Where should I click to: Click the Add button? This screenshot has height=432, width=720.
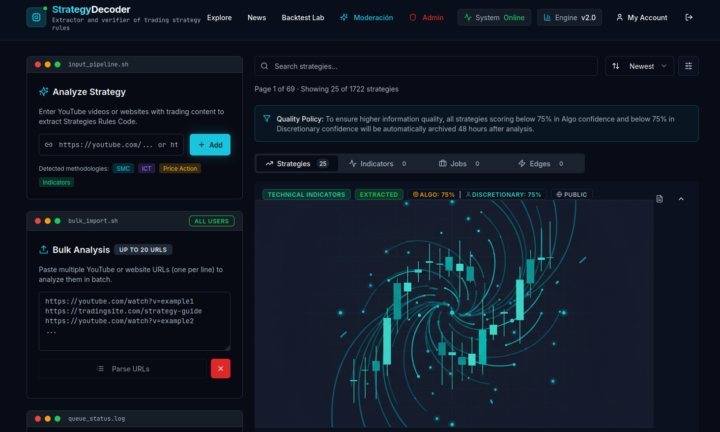pos(210,145)
